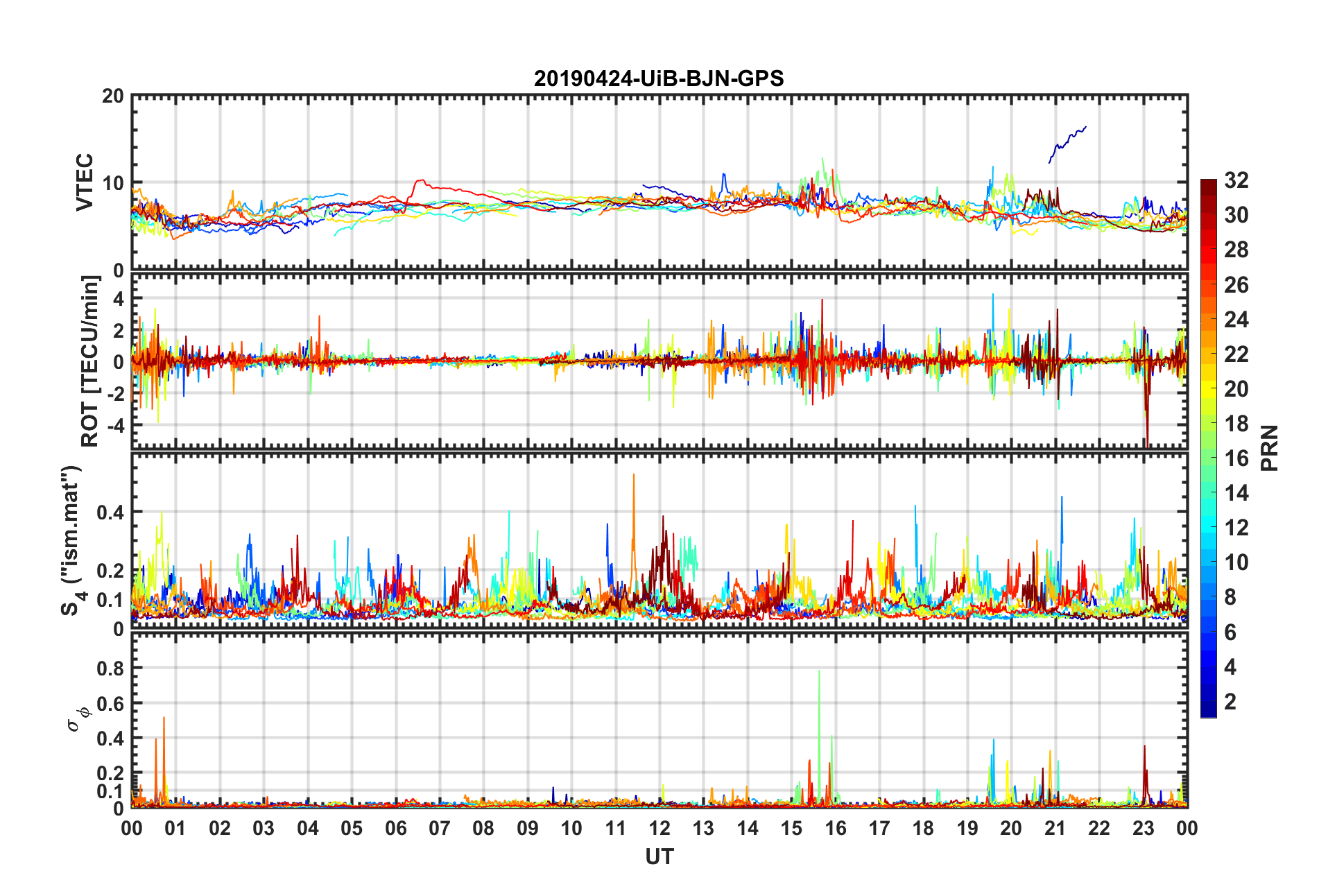Select the "07" hour tick on the UT axis
This screenshot has height=896, width=1319.
(440, 828)
